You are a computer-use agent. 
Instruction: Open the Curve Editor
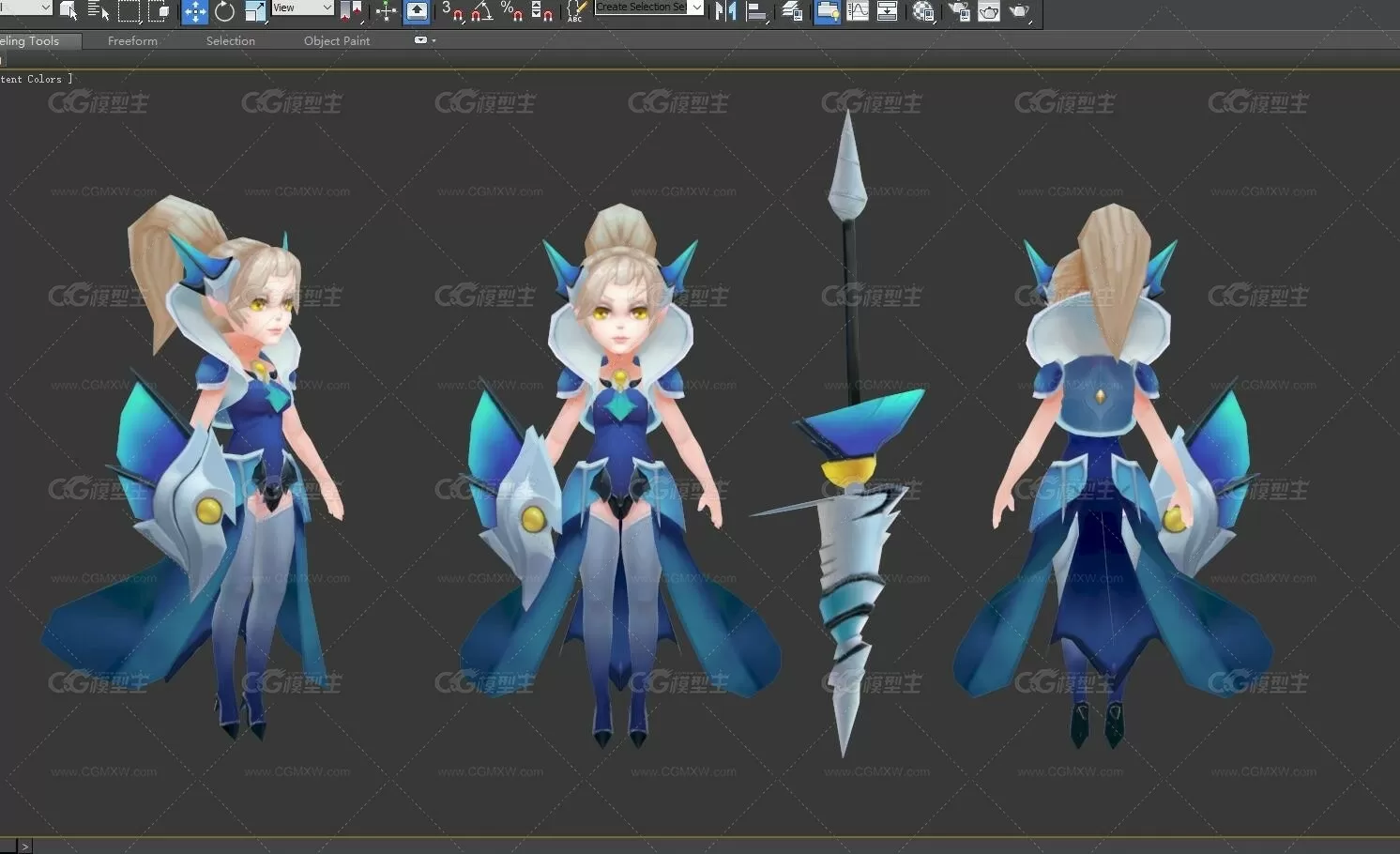point(858,11)
